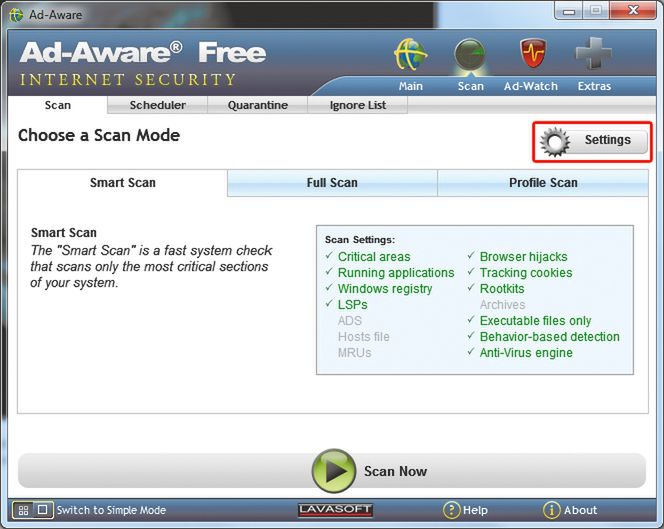Click the Help question mark icon
Screen dimensions: 664x529
pyautogui.click(x=451, y=510)
